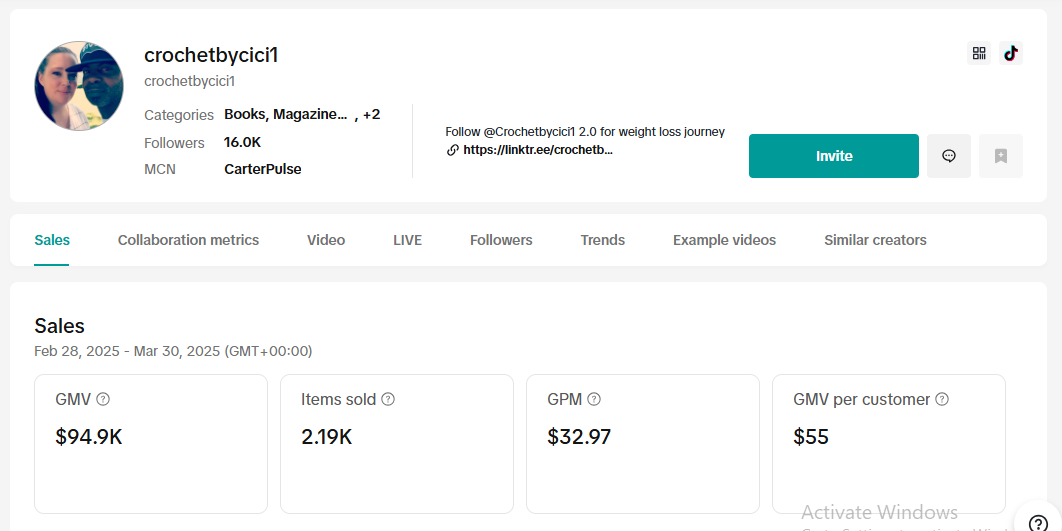Viewport: 1062px width, 531px height.
Task: Click the chat message icon button
Action: [948, 156]
